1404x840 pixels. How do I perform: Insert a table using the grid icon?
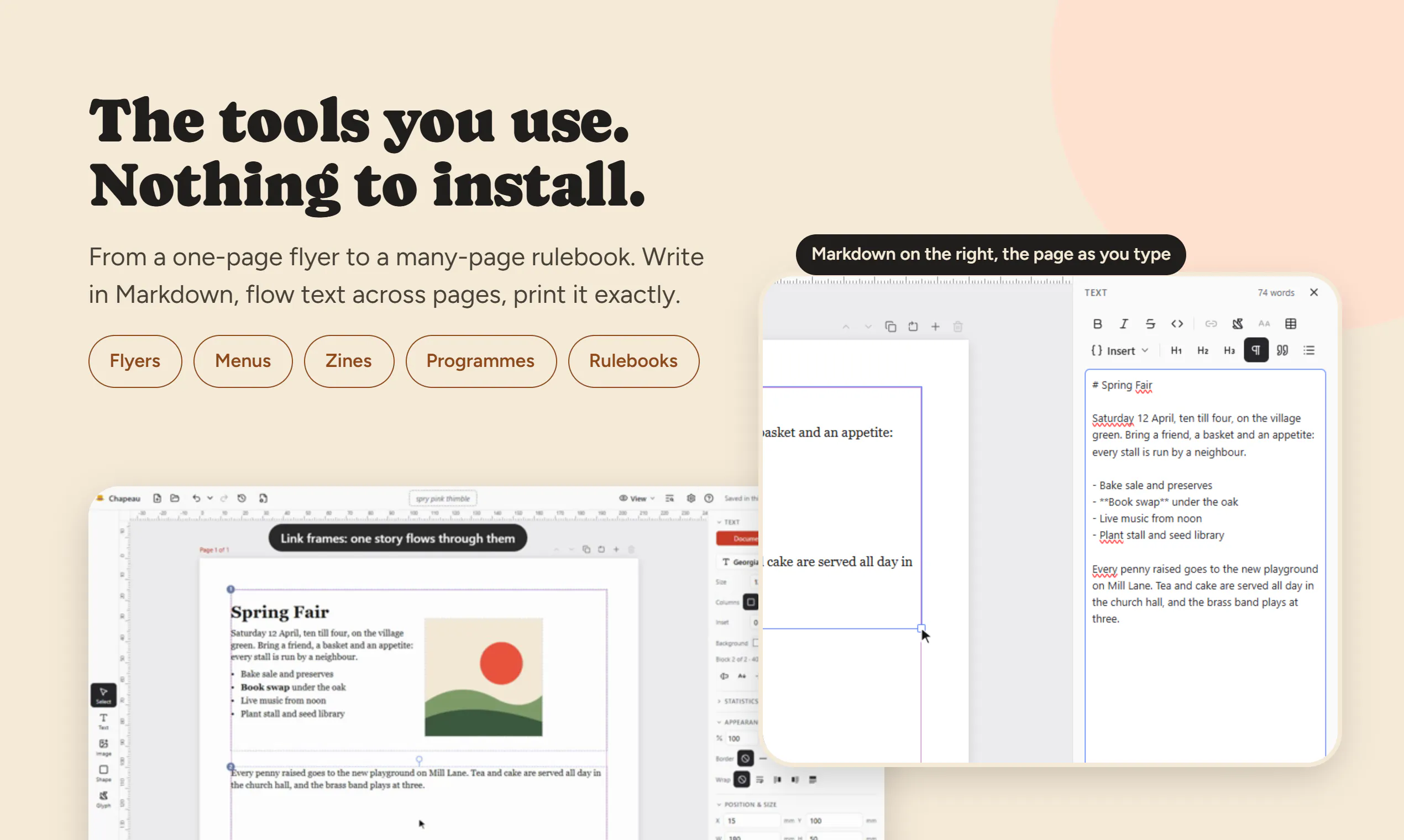click(x=1291, y=324)
